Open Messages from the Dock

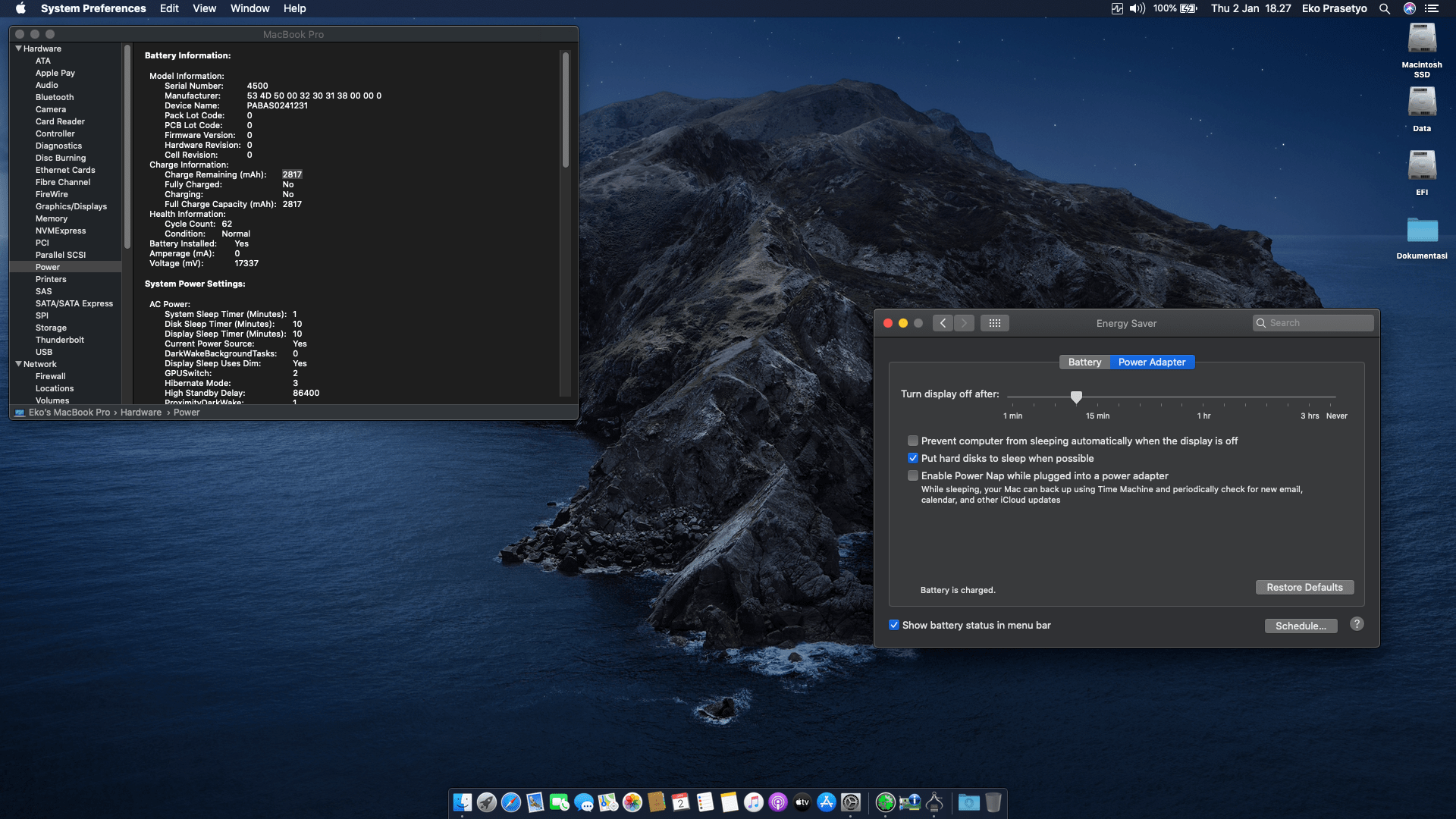(584, 802)
